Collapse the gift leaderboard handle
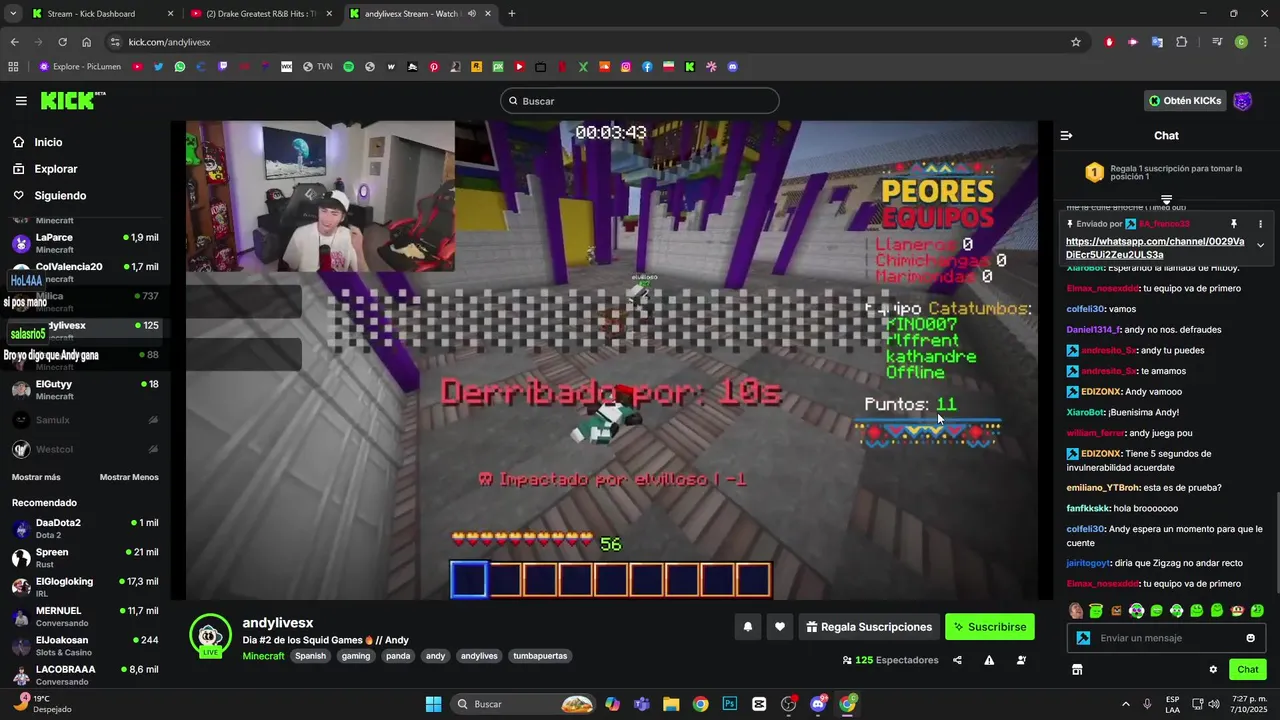The image size is (1280, 720). coord(1166,200)
